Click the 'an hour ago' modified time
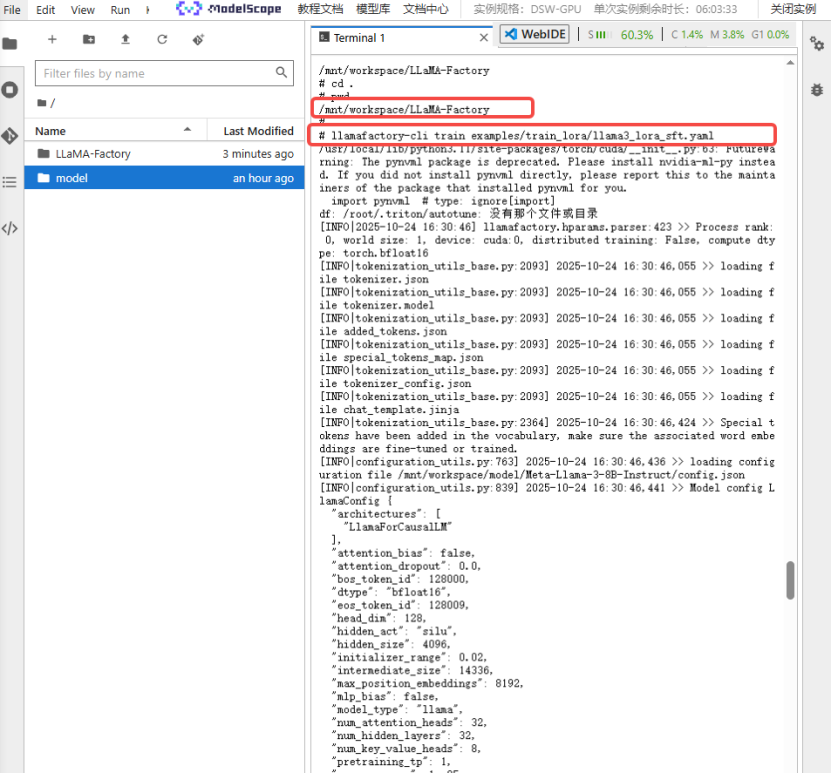831x773 pixels. point(263,178)
